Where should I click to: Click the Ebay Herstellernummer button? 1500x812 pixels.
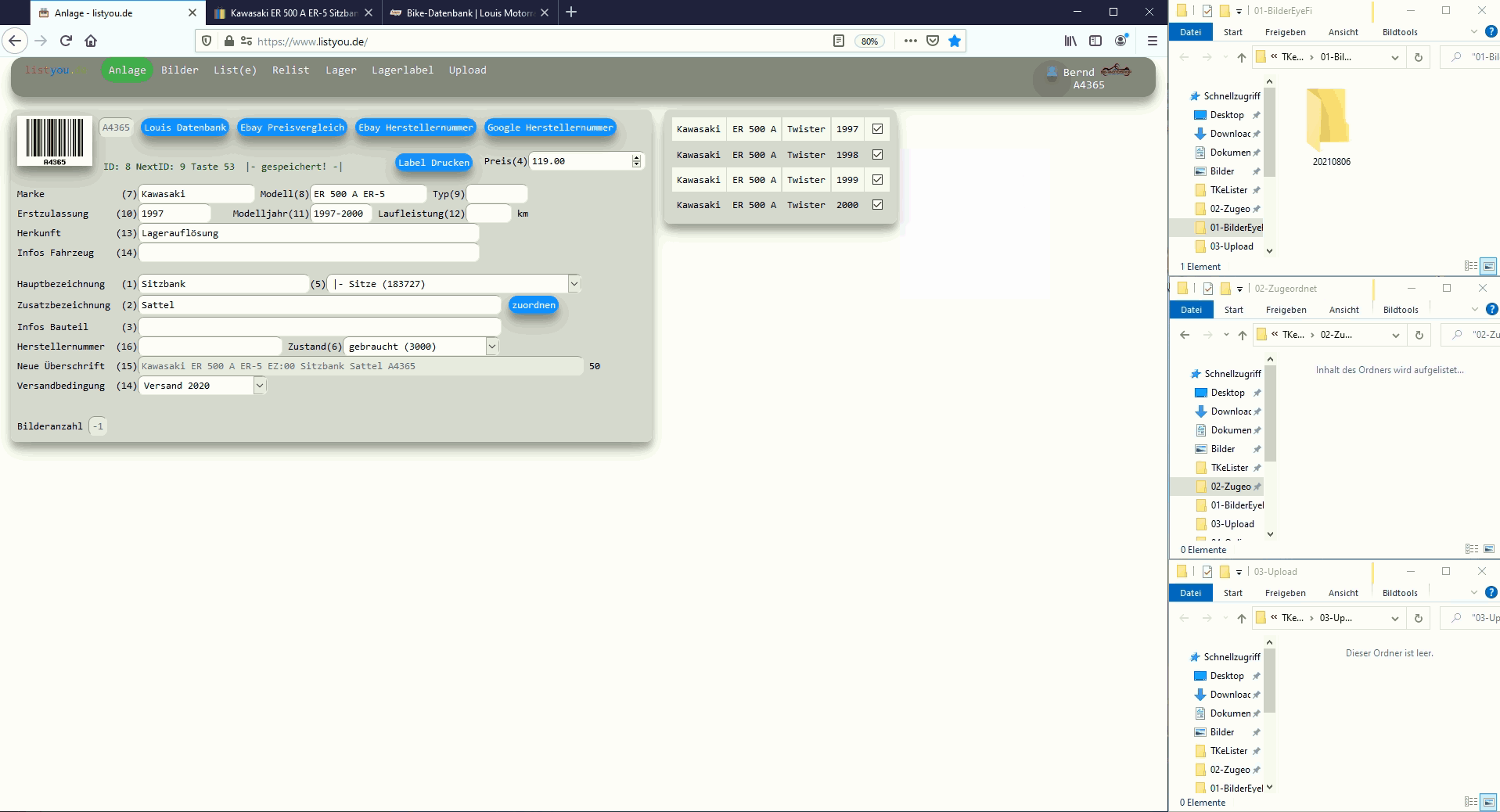pyautogui.click(x=415, y=128)
